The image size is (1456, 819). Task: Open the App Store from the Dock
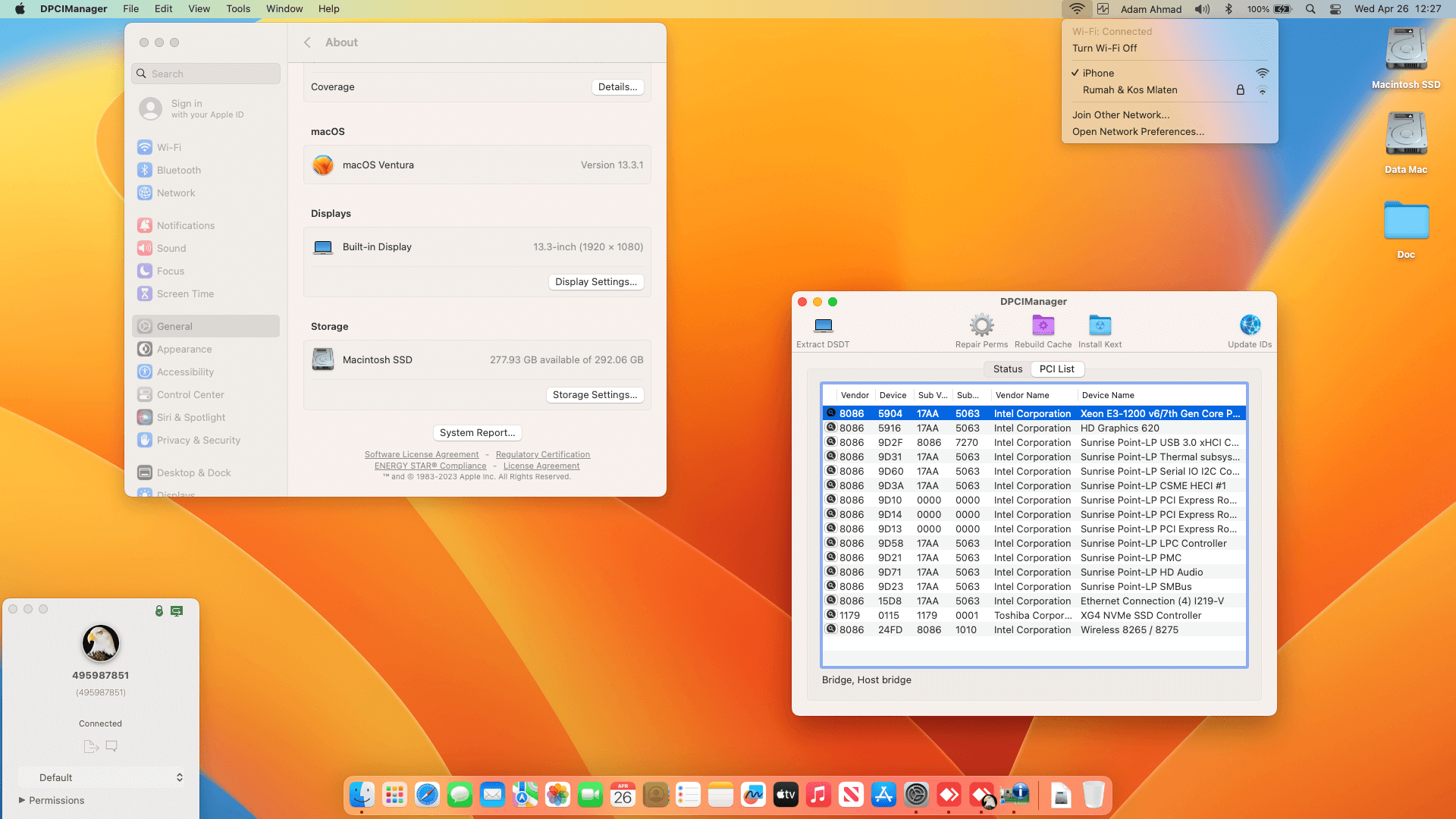[x=883, y=795]
